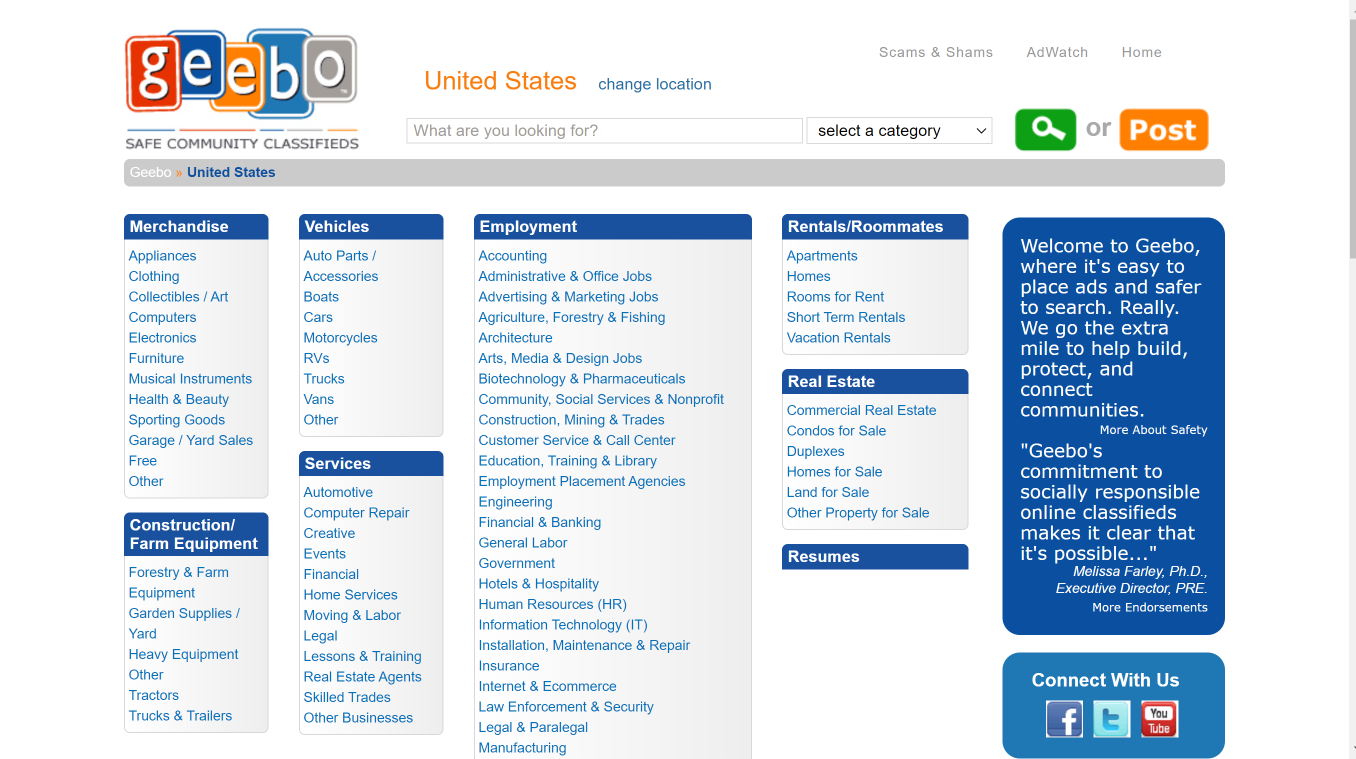This screenshot has height=759, width=1356.
Task: Open Other Property for Sale
Action: (858, 513)
